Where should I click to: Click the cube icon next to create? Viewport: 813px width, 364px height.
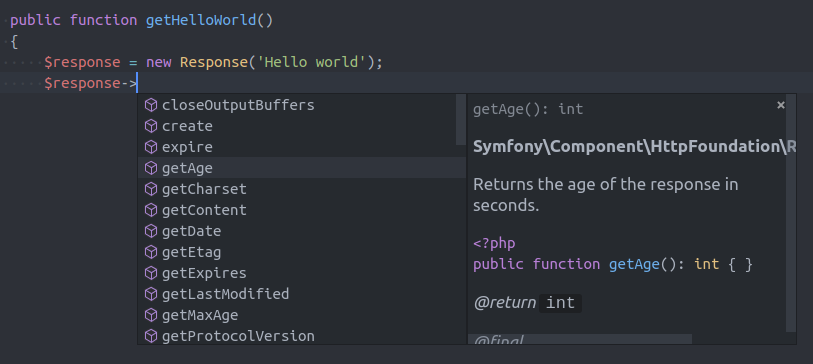pyautogui.click(x=151, y=126)
